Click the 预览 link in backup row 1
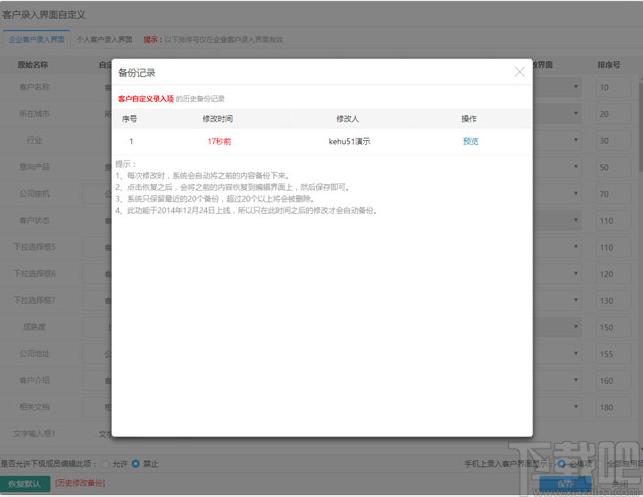 (470, 141)
